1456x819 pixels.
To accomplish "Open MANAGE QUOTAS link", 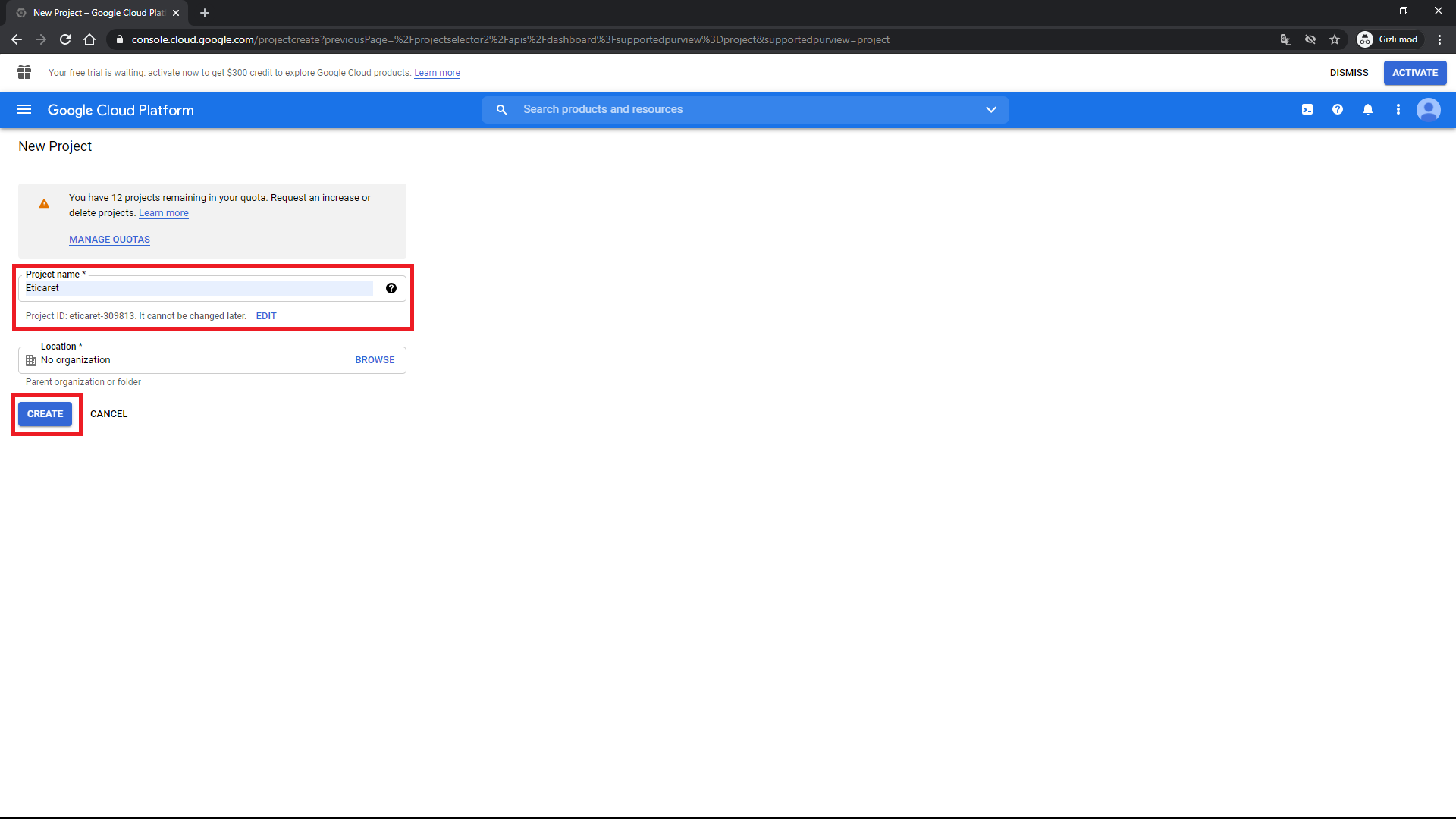I will (109, 240).
